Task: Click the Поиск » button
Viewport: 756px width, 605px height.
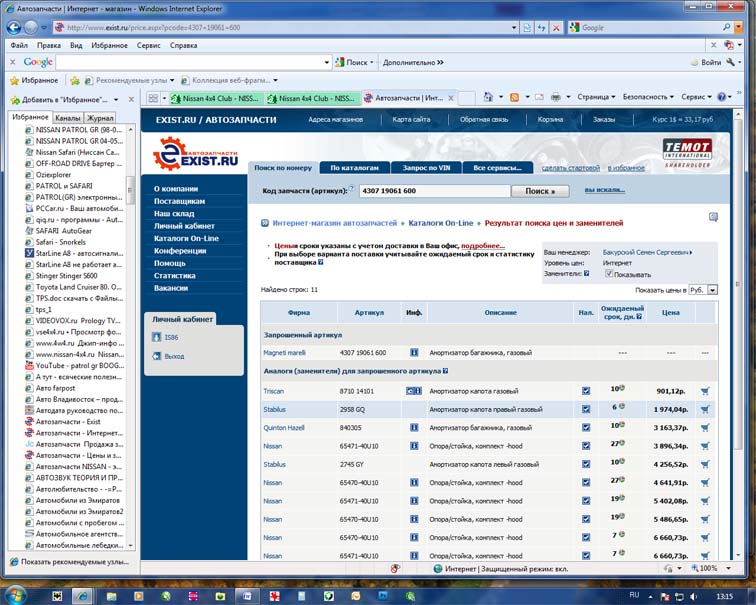Action: click(540, 191)
